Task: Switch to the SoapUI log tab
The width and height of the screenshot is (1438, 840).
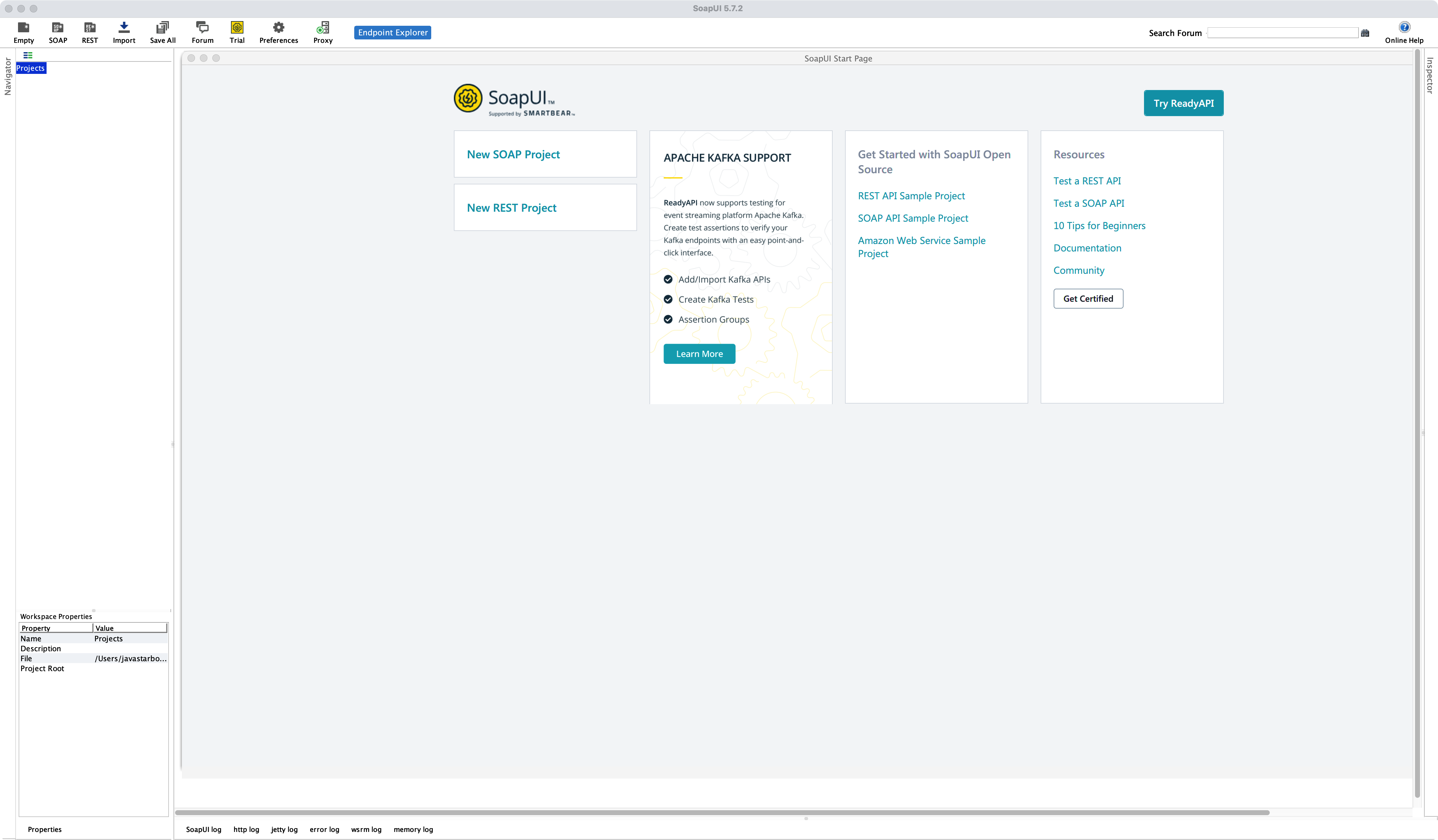Action: click(x=203, y=829)
